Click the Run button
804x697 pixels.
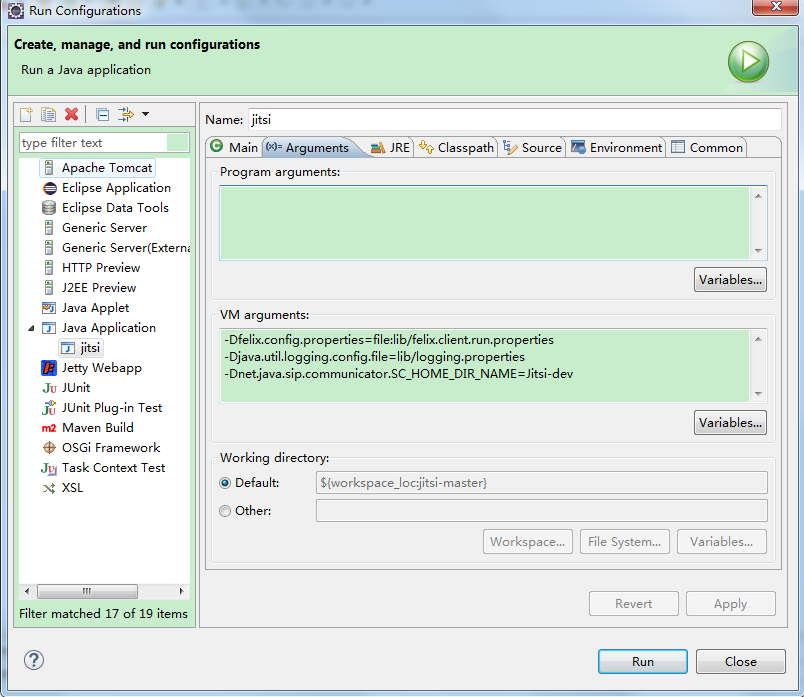click(642, 662)
